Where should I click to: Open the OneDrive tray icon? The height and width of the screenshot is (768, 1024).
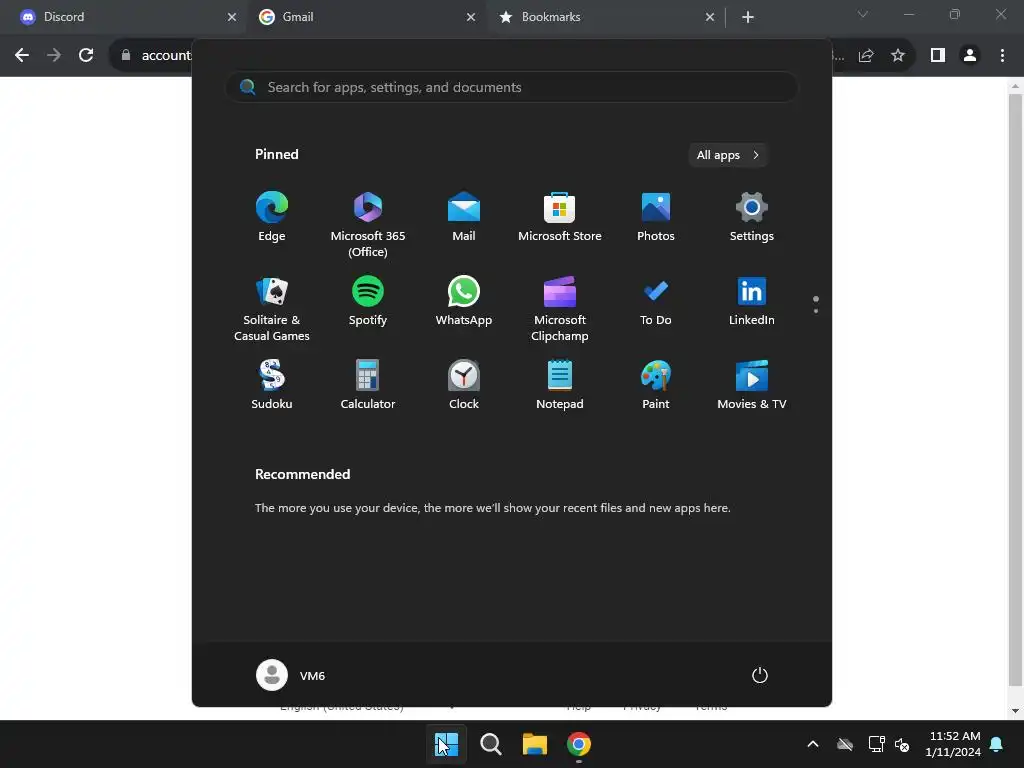(845, 744)
